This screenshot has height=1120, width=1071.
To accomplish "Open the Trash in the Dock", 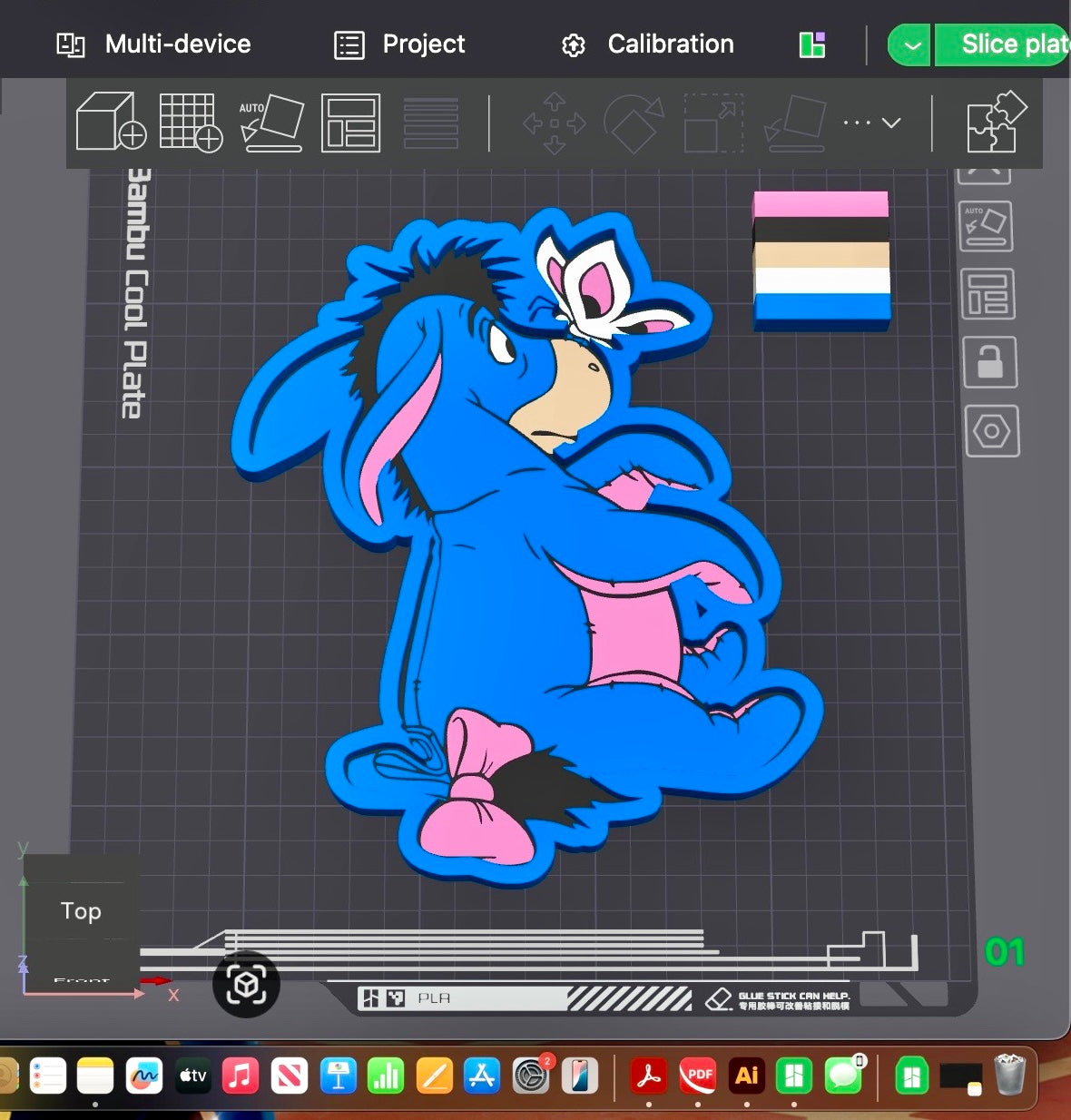I will pyautogui.click(x=1009, y=1075).
